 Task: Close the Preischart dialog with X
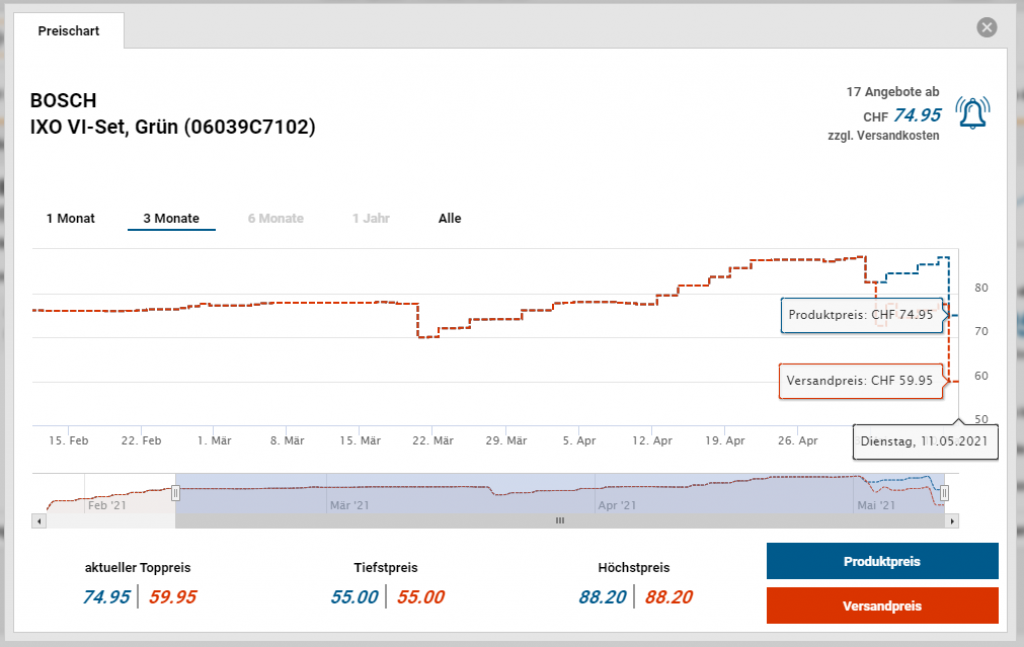tap(987, 28)
